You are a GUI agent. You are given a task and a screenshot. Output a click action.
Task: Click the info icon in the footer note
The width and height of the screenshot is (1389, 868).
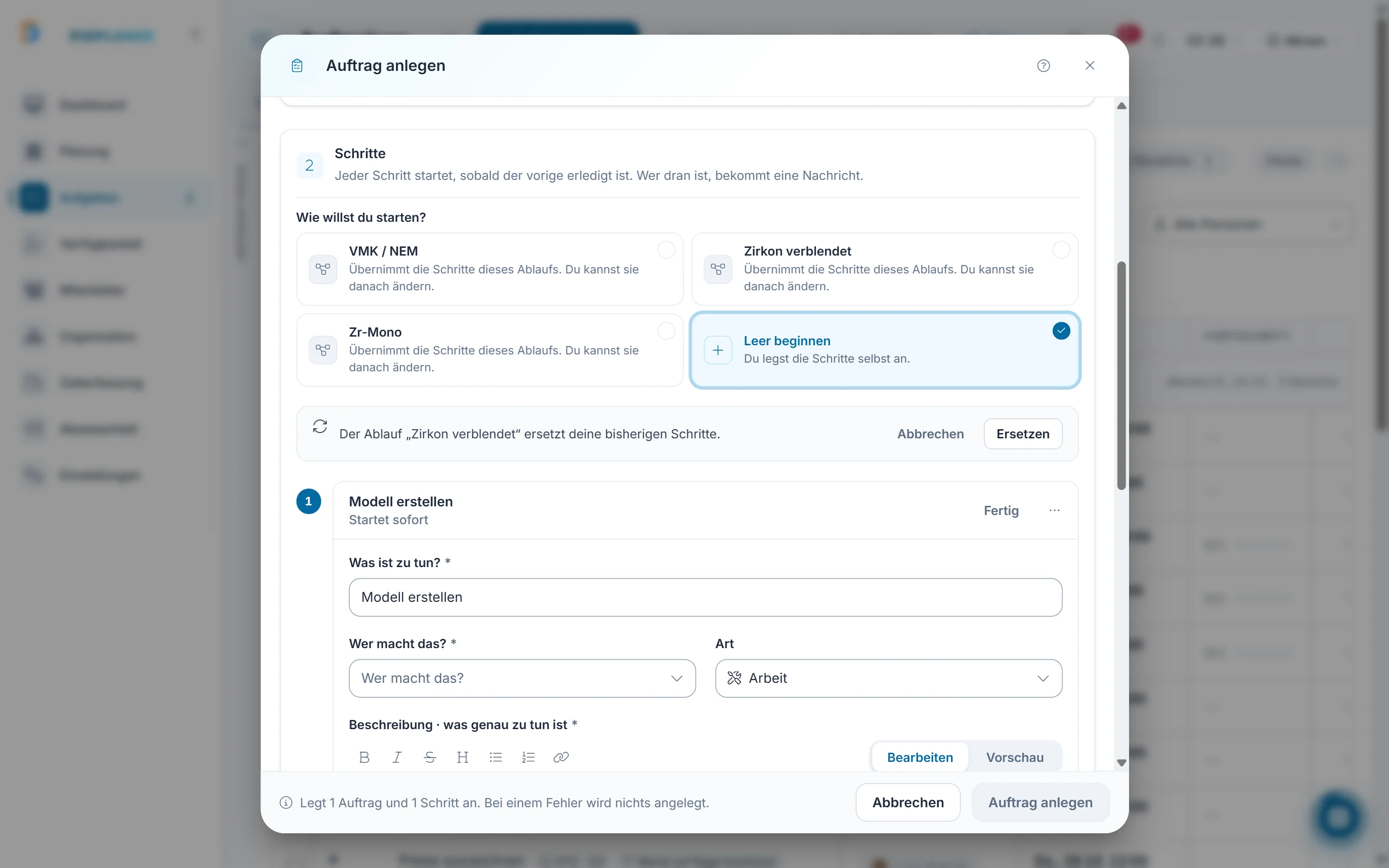point(286,802)
